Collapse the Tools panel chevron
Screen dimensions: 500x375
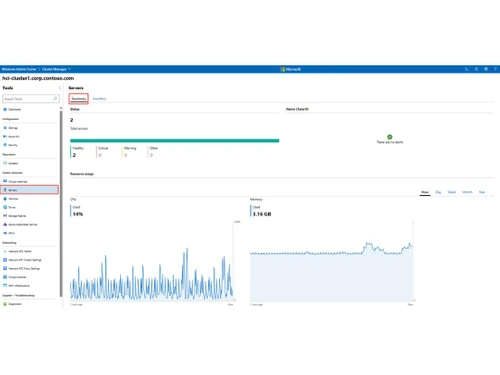click(60, 88)
